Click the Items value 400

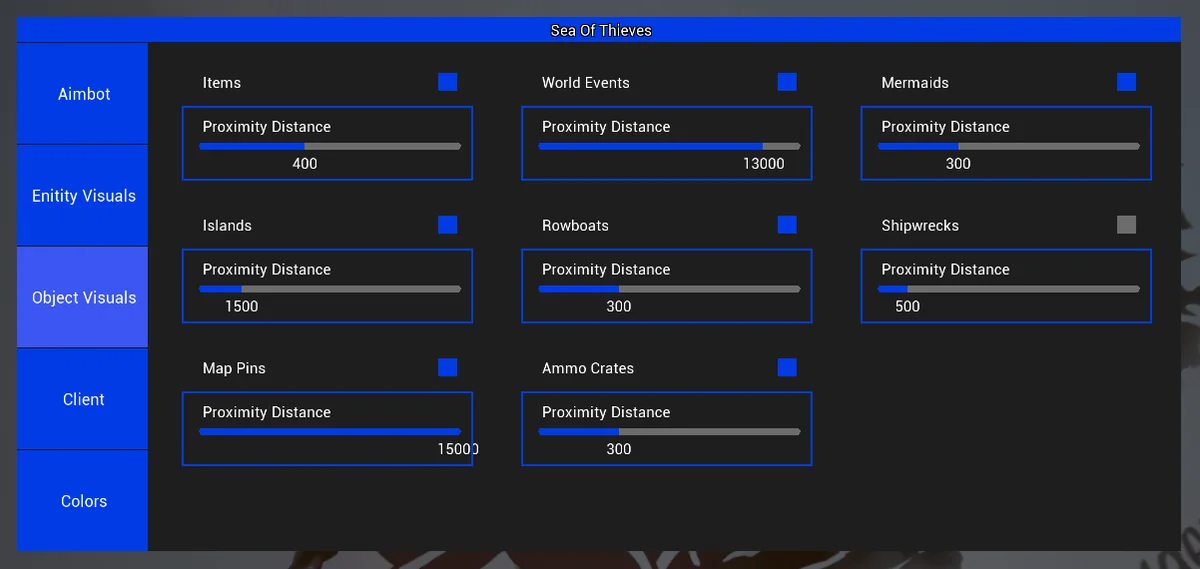coord(305,163)
